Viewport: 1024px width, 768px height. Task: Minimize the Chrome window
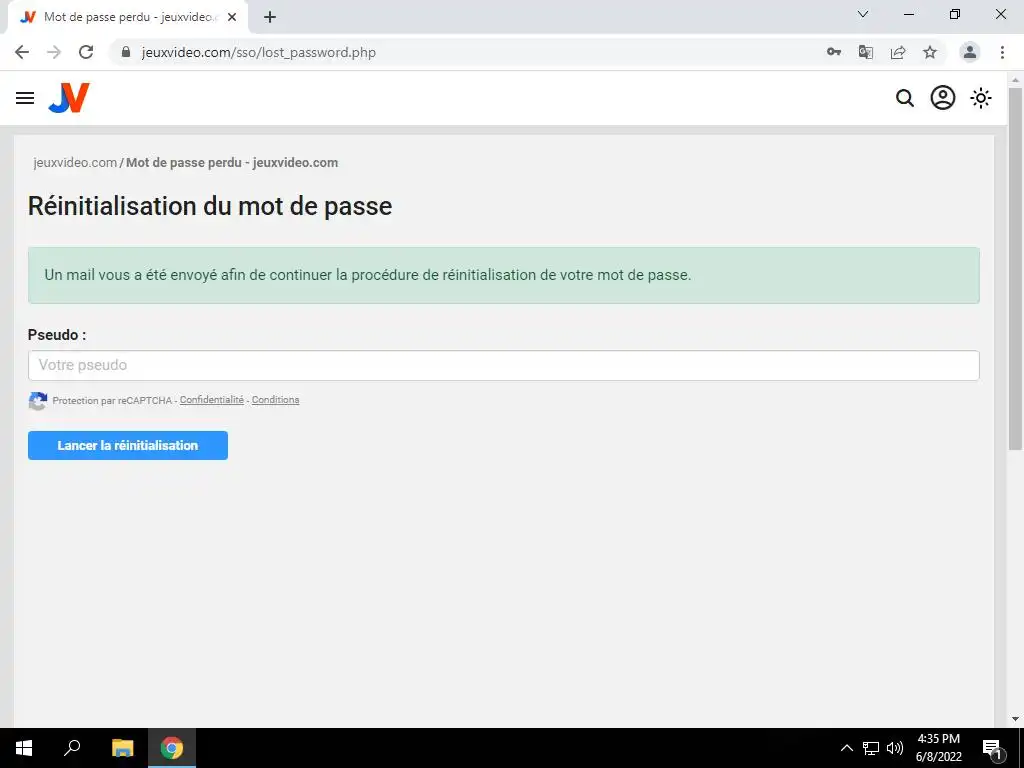[908, 14]
